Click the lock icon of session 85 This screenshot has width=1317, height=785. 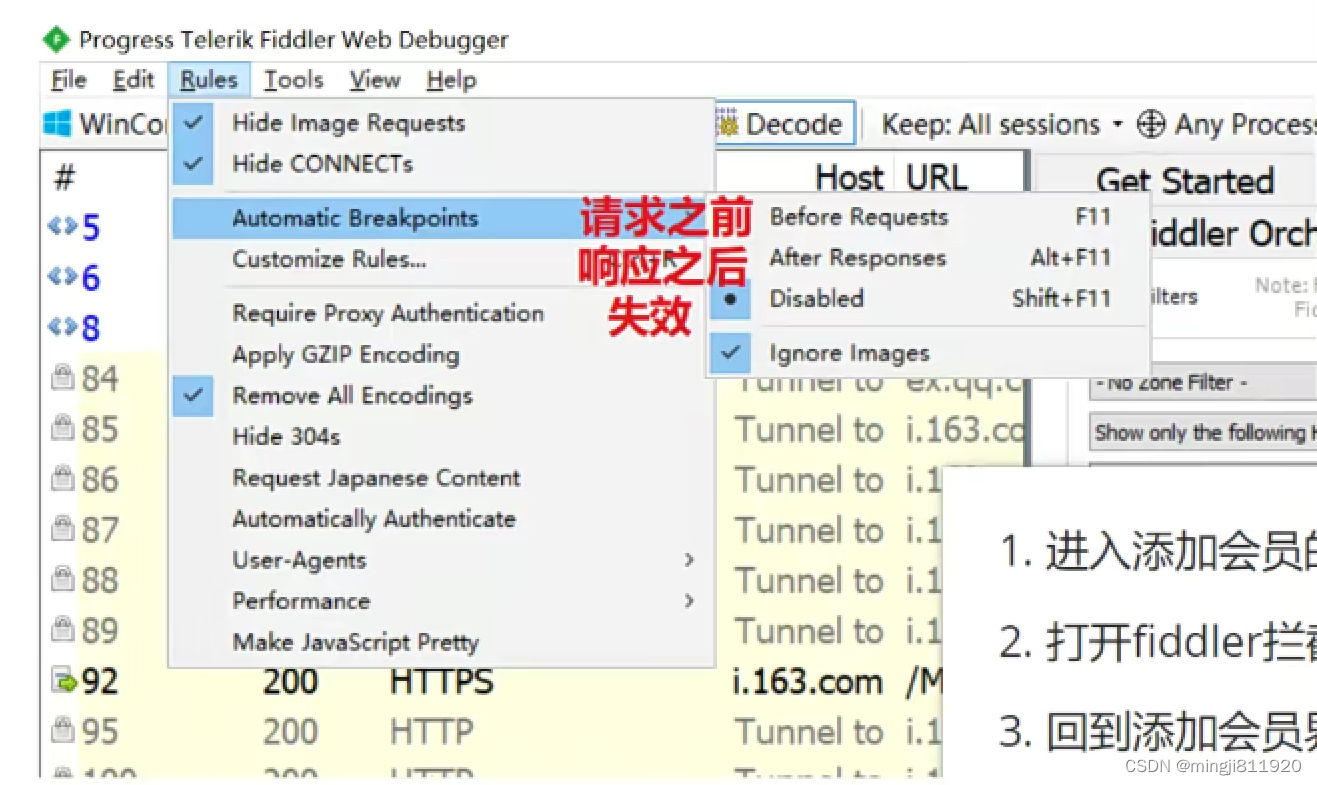[63, 428]
